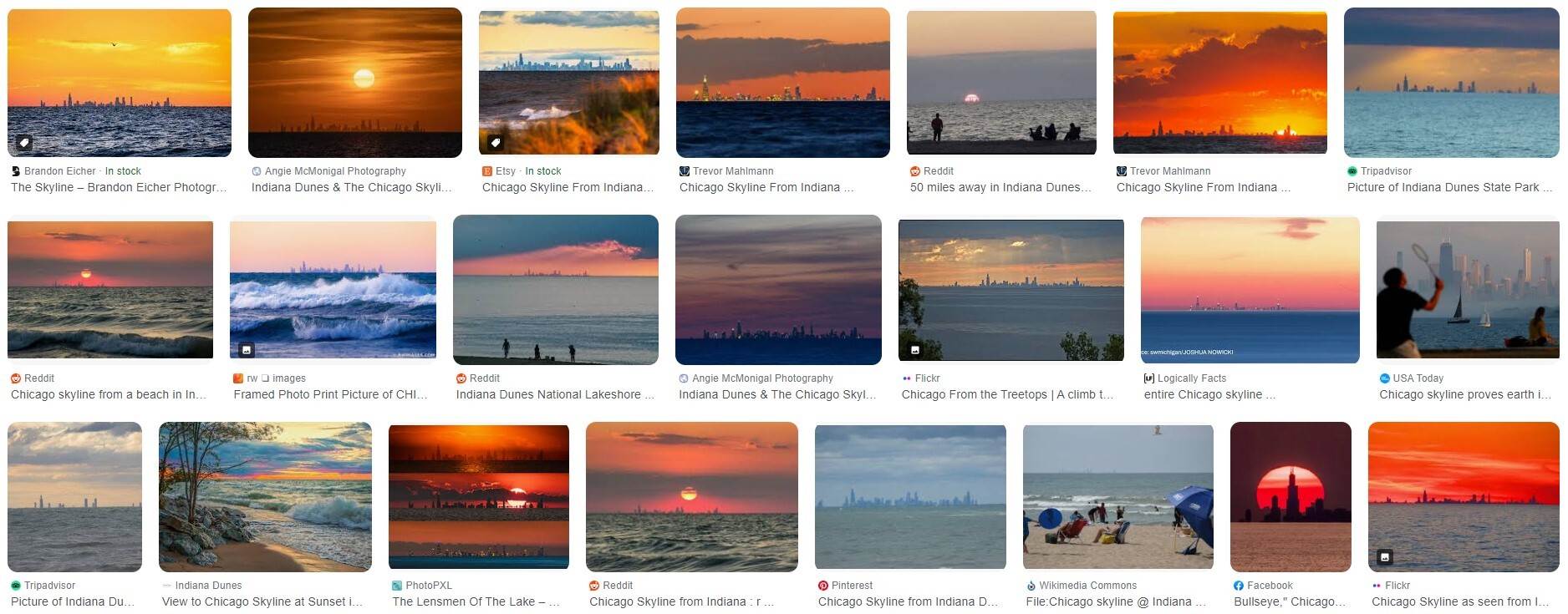Select the orange sun Angie McMonigal thumbnail
1568x614 pixels.
[355, 83]
